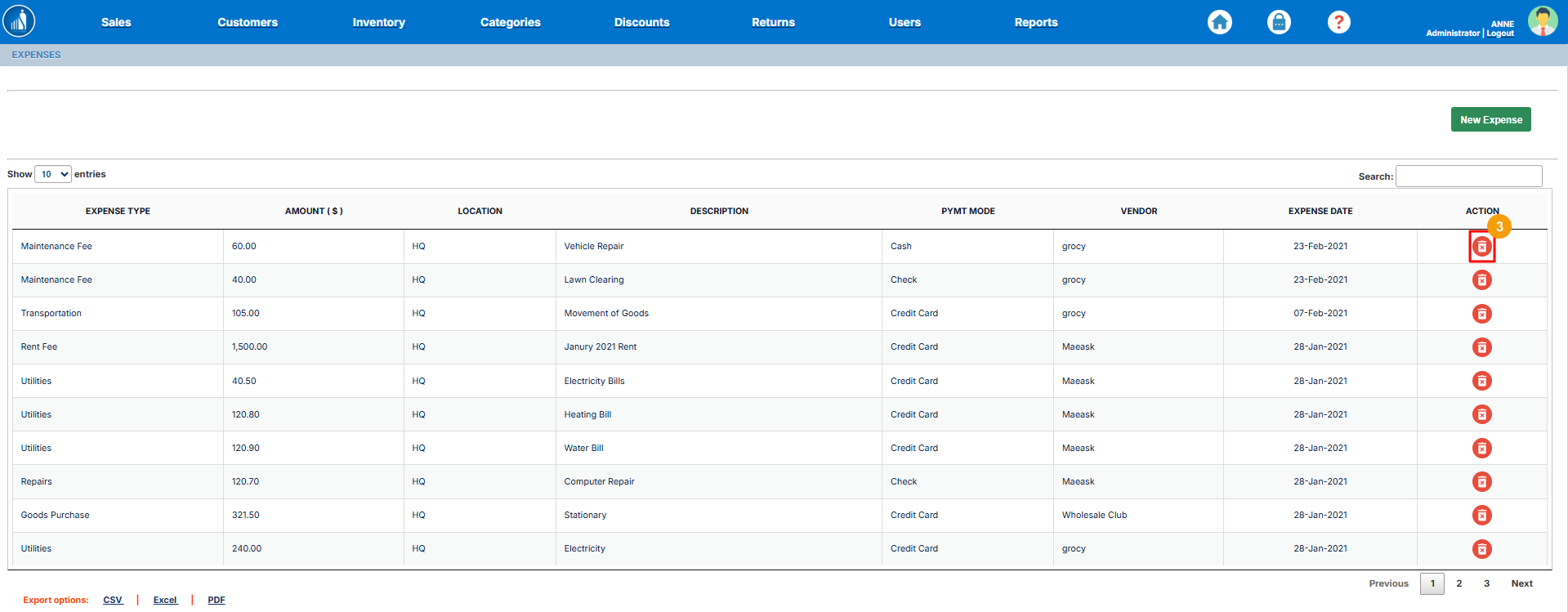Delete the Stationary expense row

(1481, 516)
